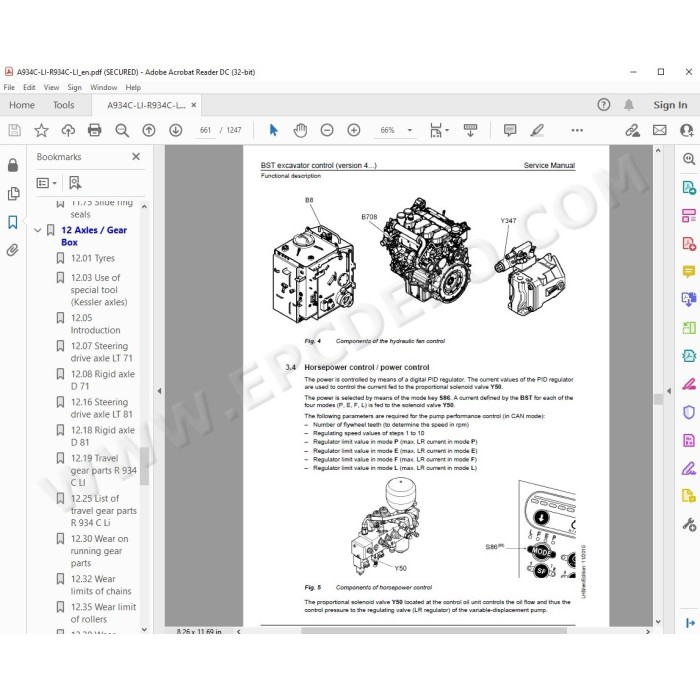This screenshot has width=700, height=700.
Task: Collapse the 12 Axles / Gear Box bookmark
Action: pyautogui.click(x=38, y=230)
